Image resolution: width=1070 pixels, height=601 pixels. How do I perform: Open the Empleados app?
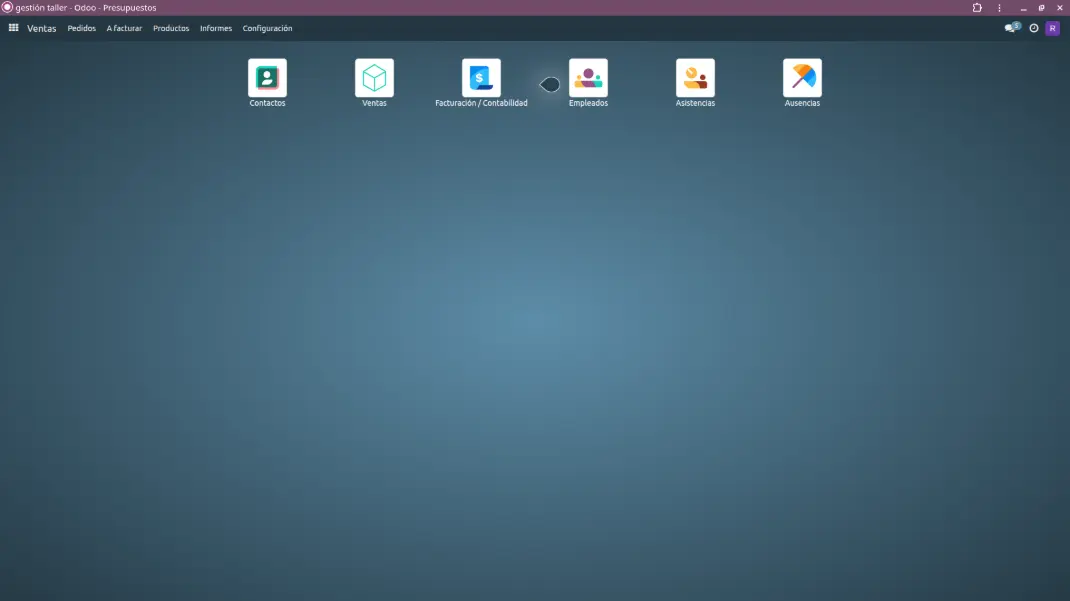(588, 78)
